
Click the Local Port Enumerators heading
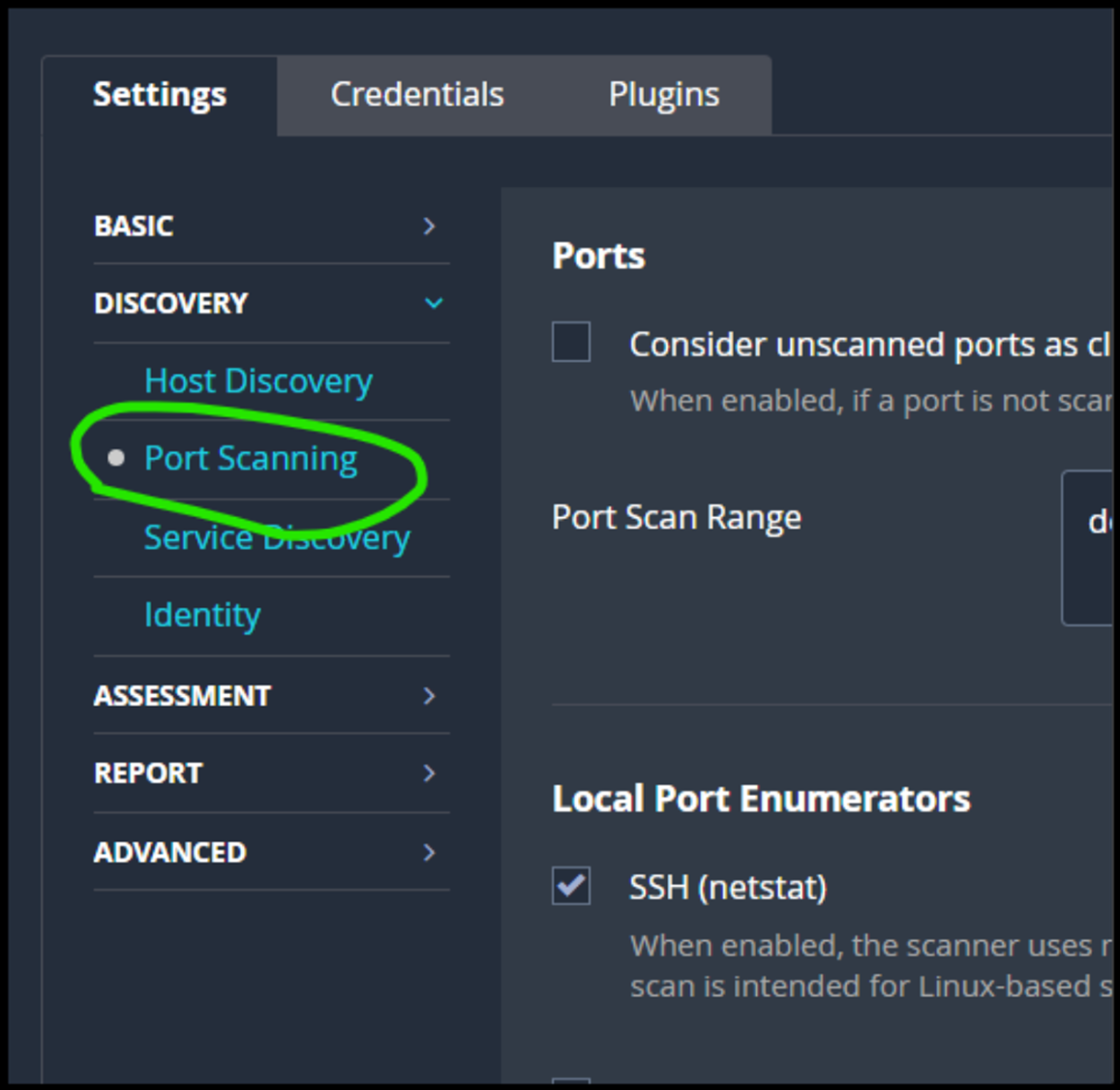pyautogui.click(x=762, y=799)
